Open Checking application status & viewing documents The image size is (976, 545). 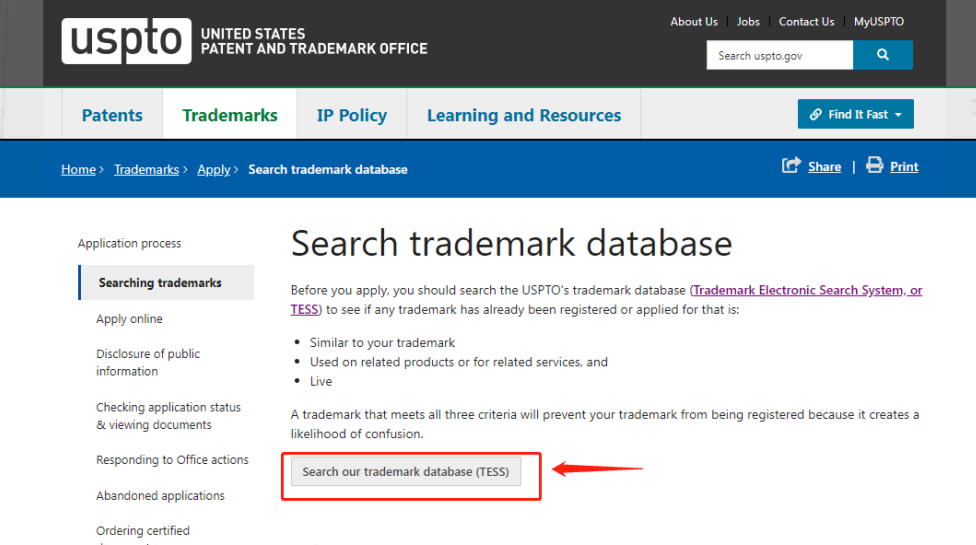click(168, 416)
